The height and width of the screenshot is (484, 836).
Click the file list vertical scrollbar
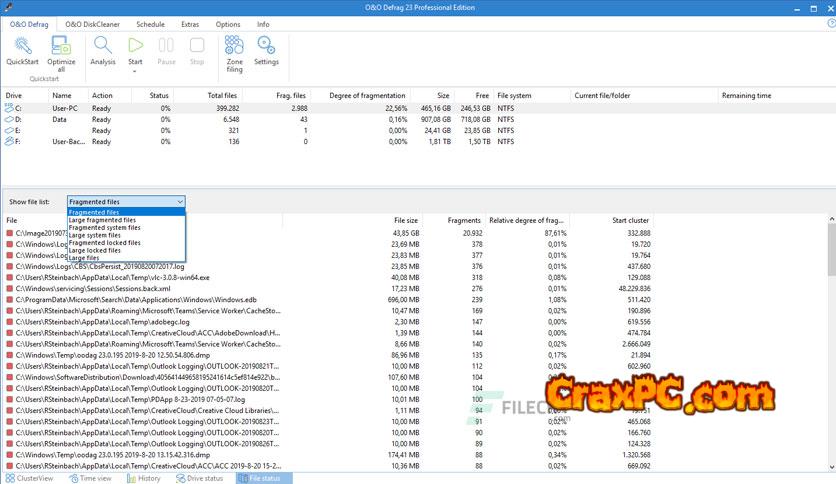pos(830,300)
